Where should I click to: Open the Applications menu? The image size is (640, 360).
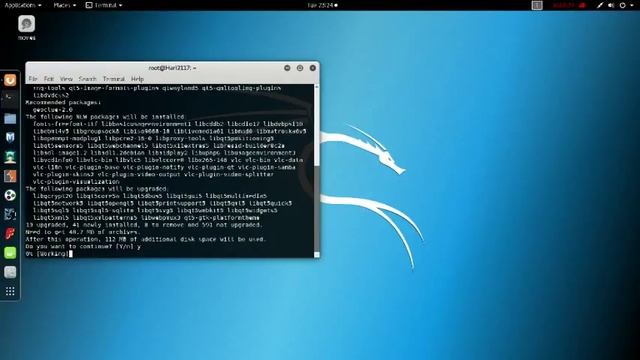click(23, 5)
